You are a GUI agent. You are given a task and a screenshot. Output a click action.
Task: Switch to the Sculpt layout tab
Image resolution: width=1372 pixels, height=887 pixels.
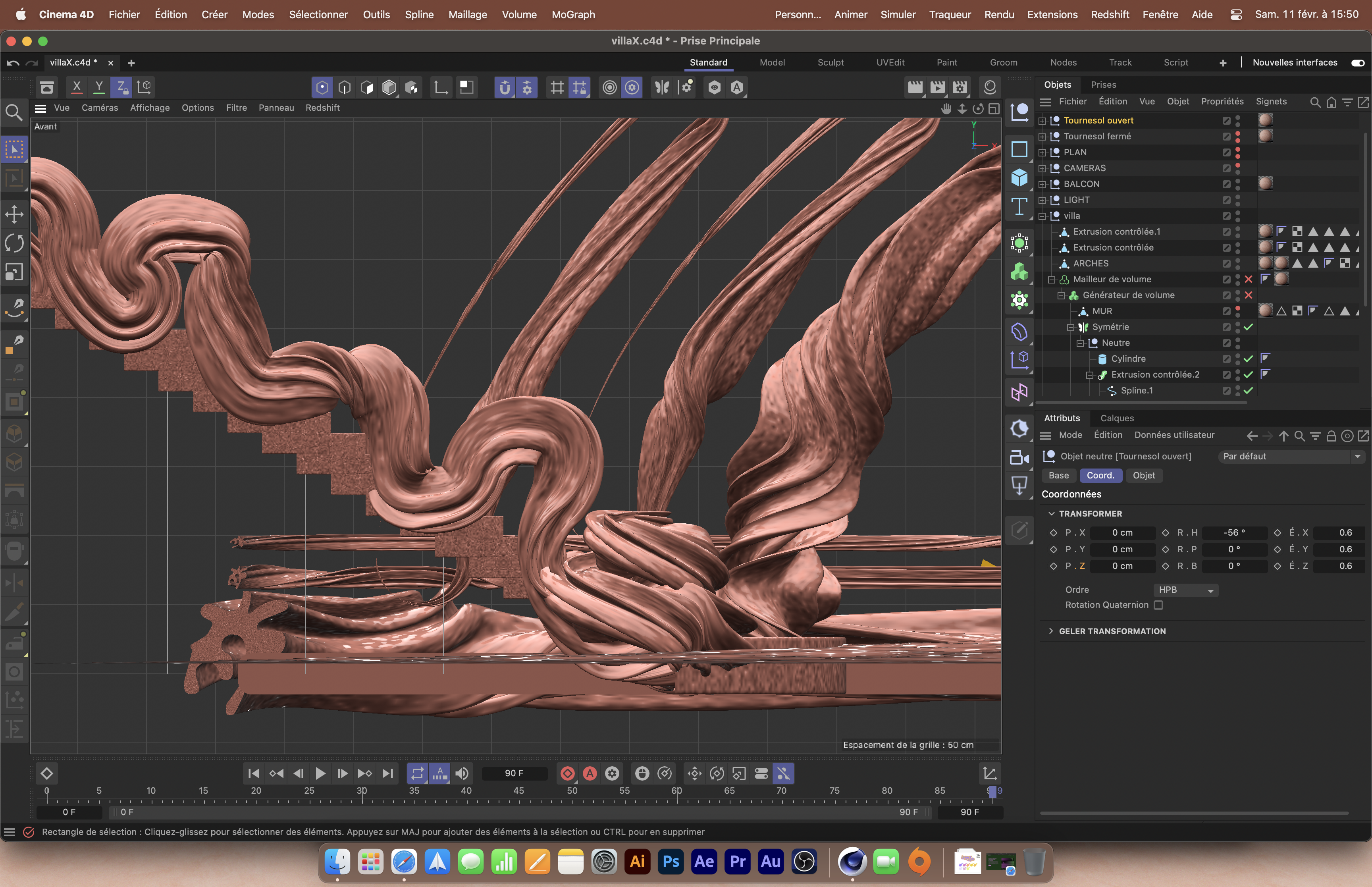830,62
